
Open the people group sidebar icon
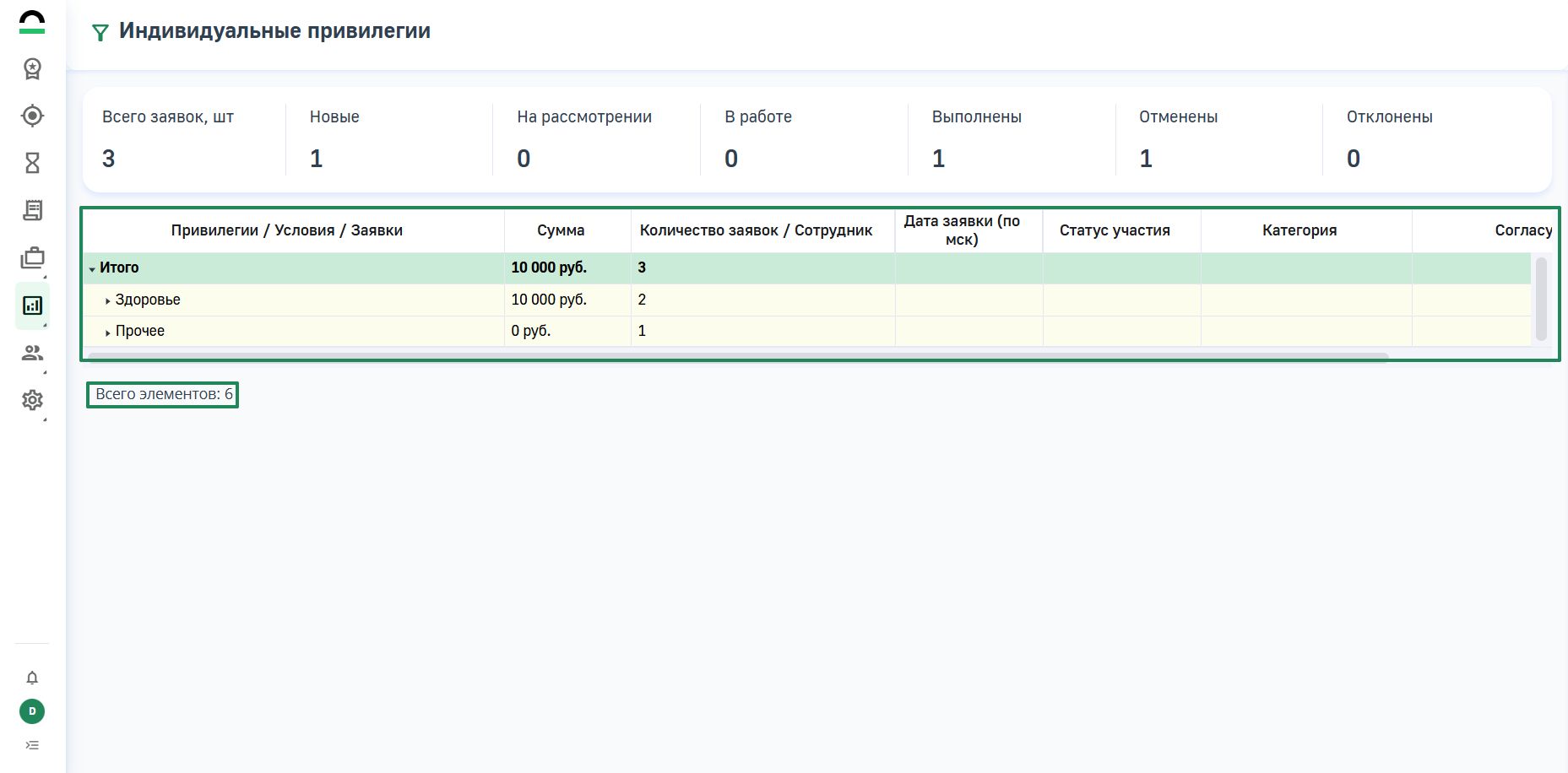click(x=32, y=353)
